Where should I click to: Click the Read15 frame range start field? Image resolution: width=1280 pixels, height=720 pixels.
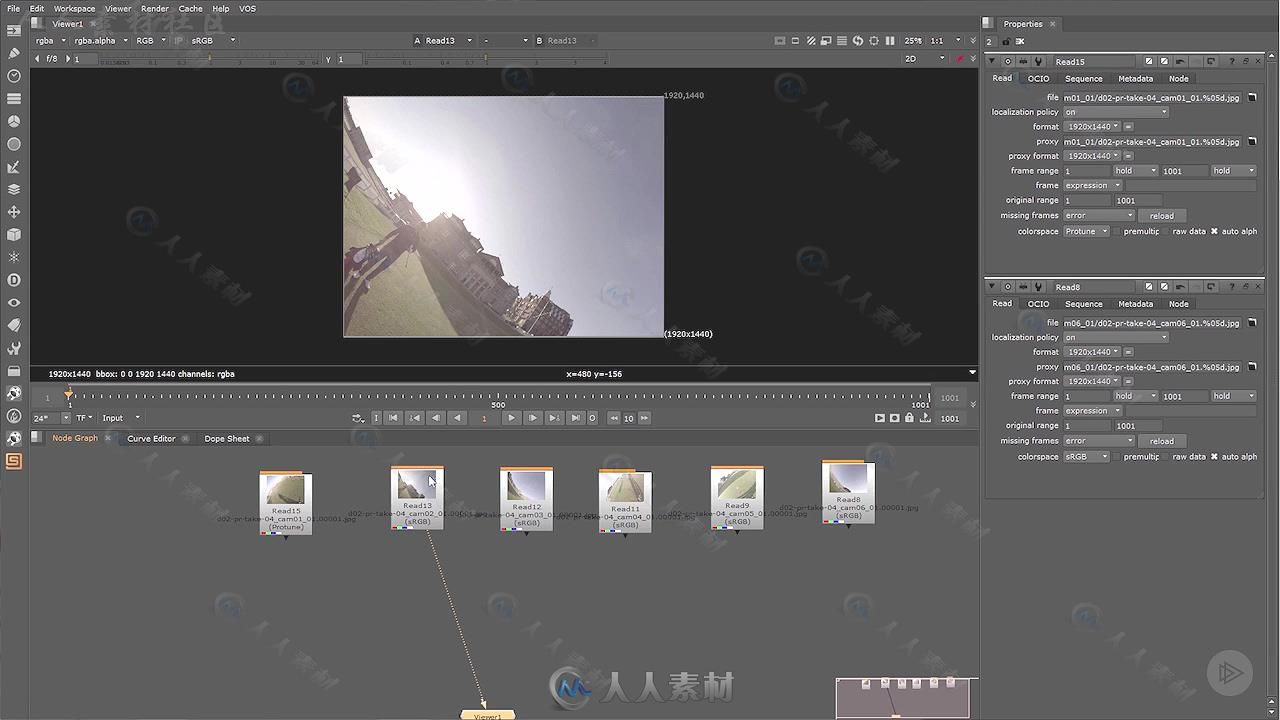tap(1087, 171)
